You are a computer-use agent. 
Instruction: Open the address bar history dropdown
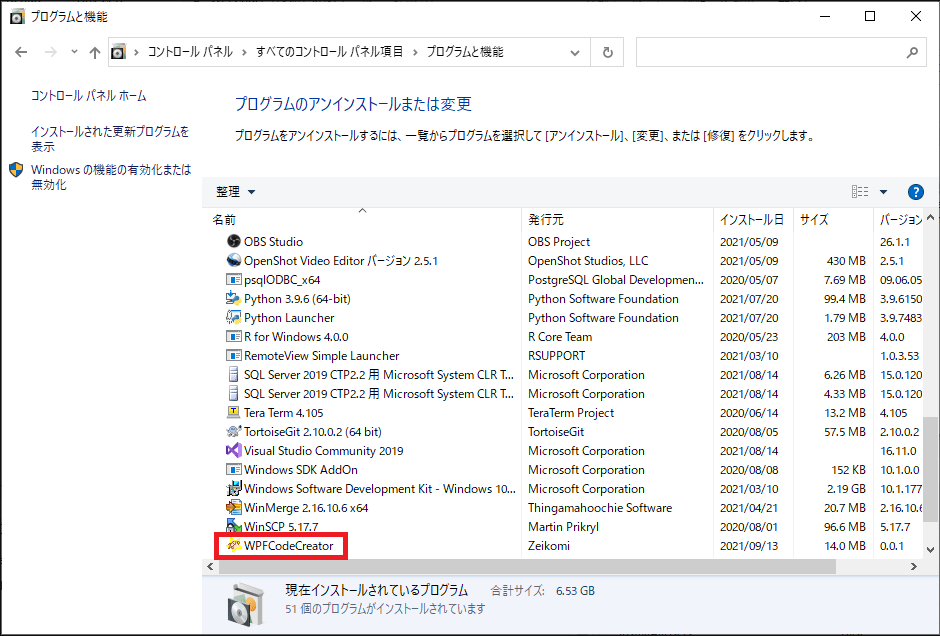[575, 53]
